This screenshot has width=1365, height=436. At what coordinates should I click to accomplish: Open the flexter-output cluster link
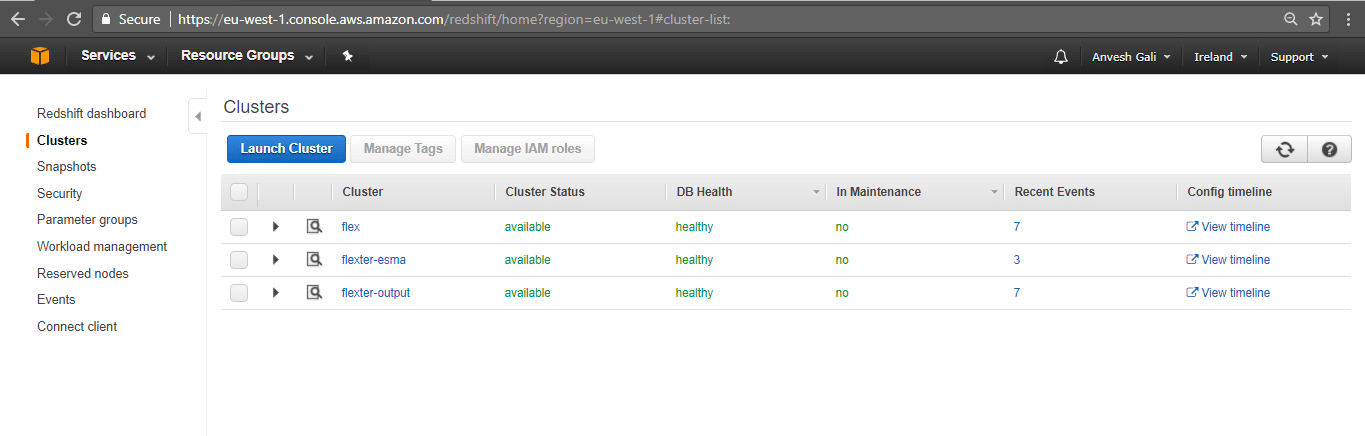(x=376, y=293)
